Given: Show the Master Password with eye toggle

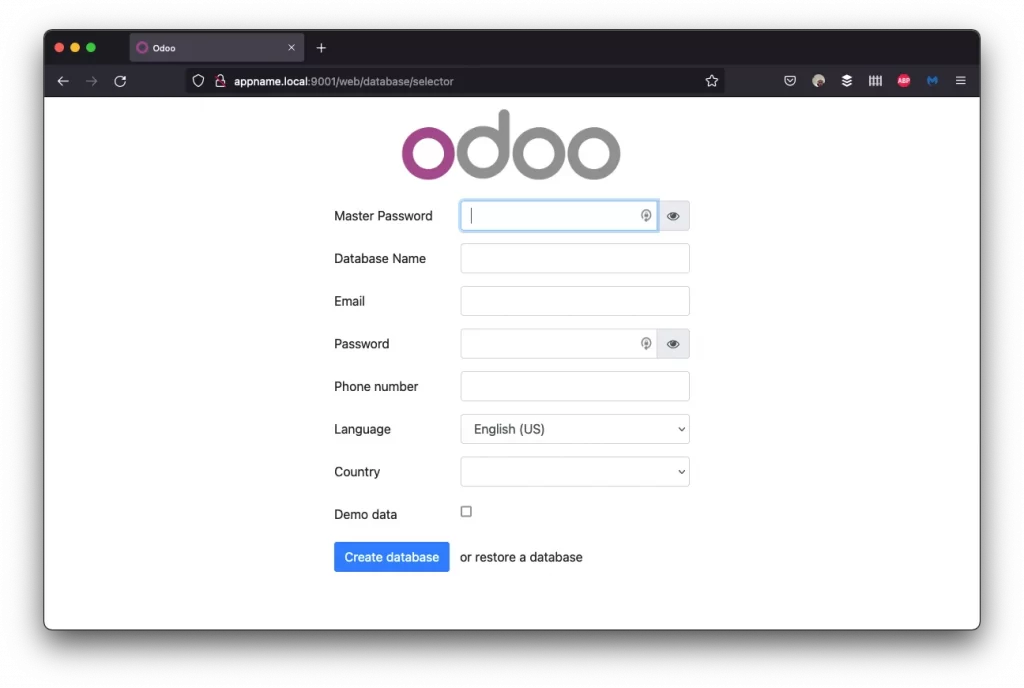Looking at the screenshot, I should tap(673, 216).
